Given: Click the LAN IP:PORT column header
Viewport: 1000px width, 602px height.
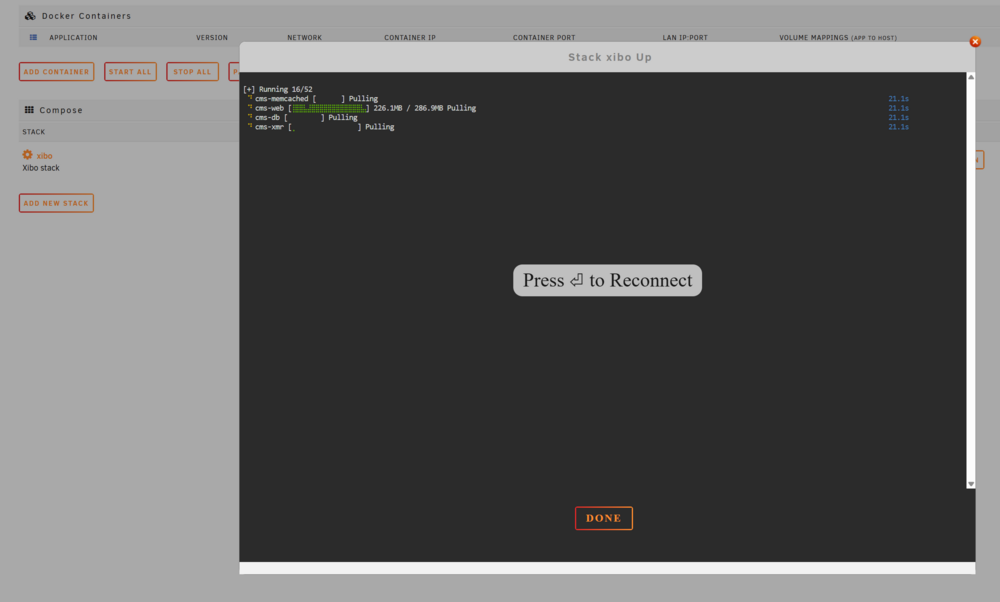Looking at the screenshot, I should click(x=685, y=38).
